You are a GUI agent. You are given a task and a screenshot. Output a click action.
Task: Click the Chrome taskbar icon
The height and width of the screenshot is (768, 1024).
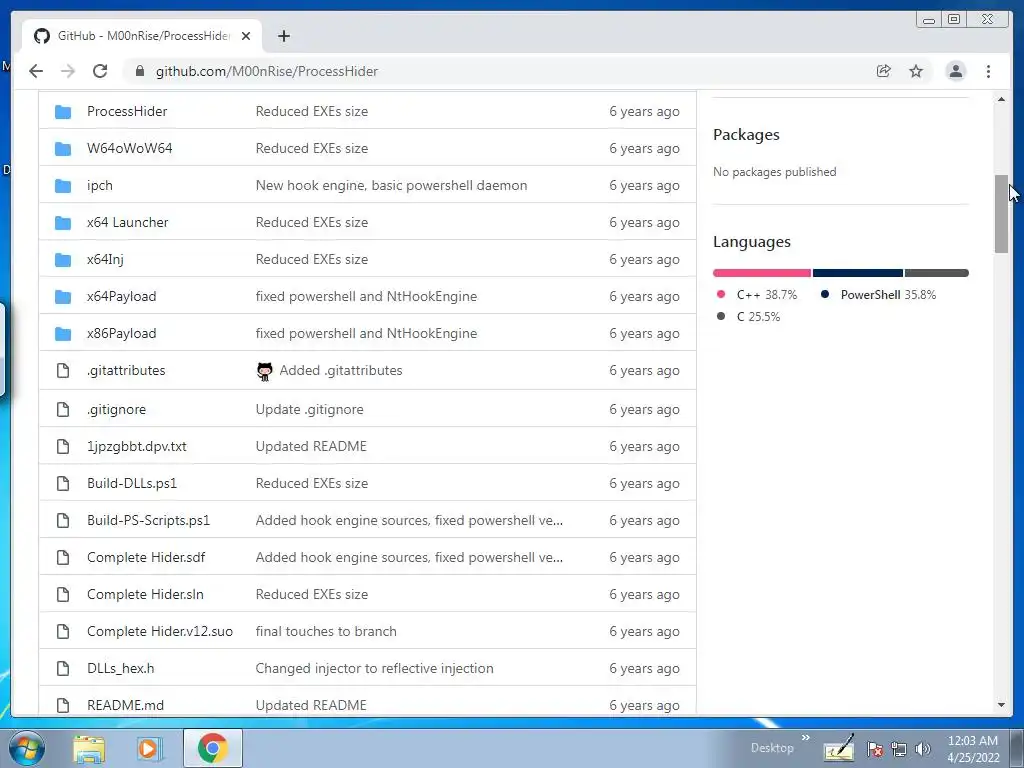[212, 748]
